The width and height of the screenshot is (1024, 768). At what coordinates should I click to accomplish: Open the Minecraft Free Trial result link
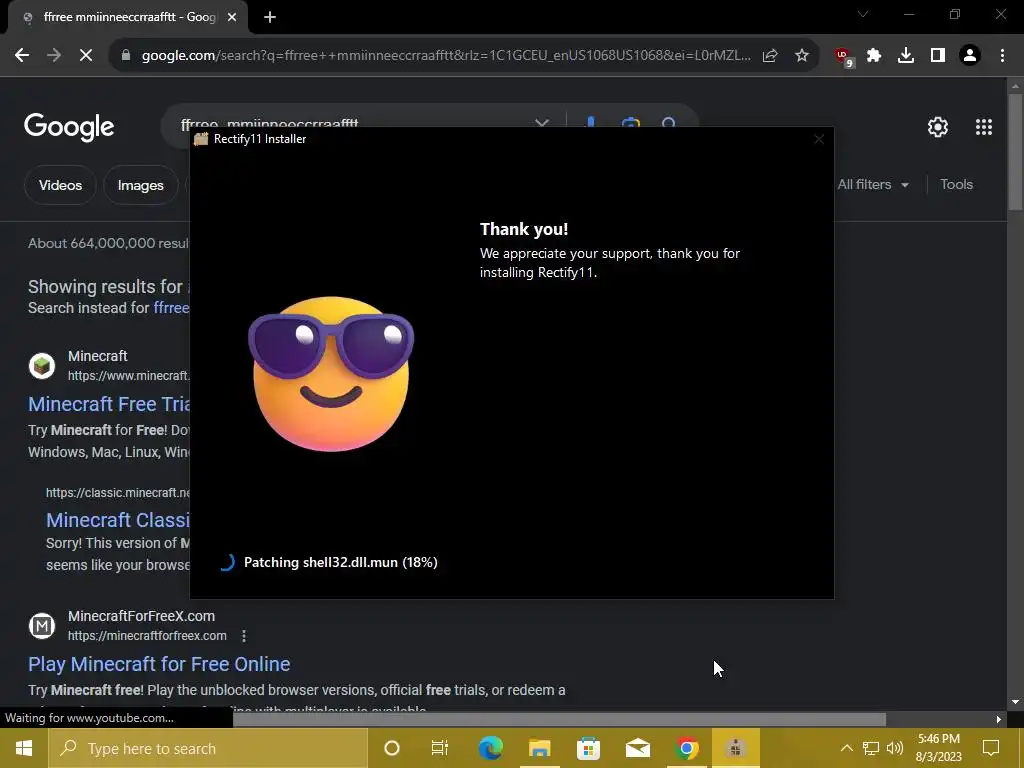[109, 404]
